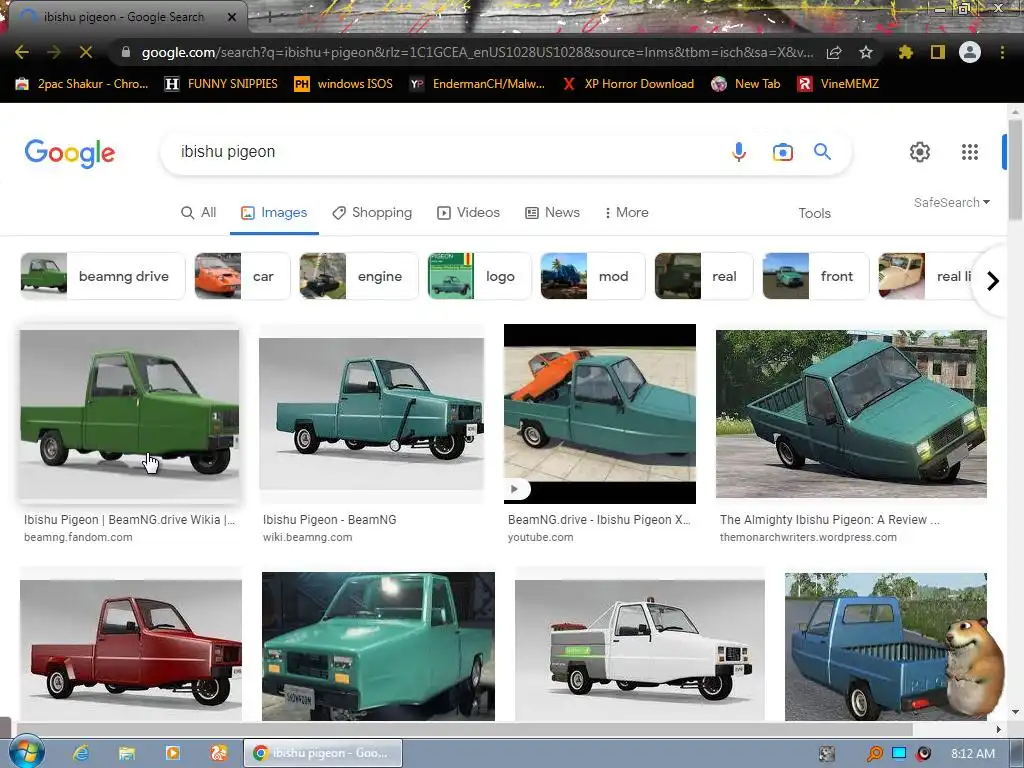Filter by the 'front' chip

(x=816, y=276)
